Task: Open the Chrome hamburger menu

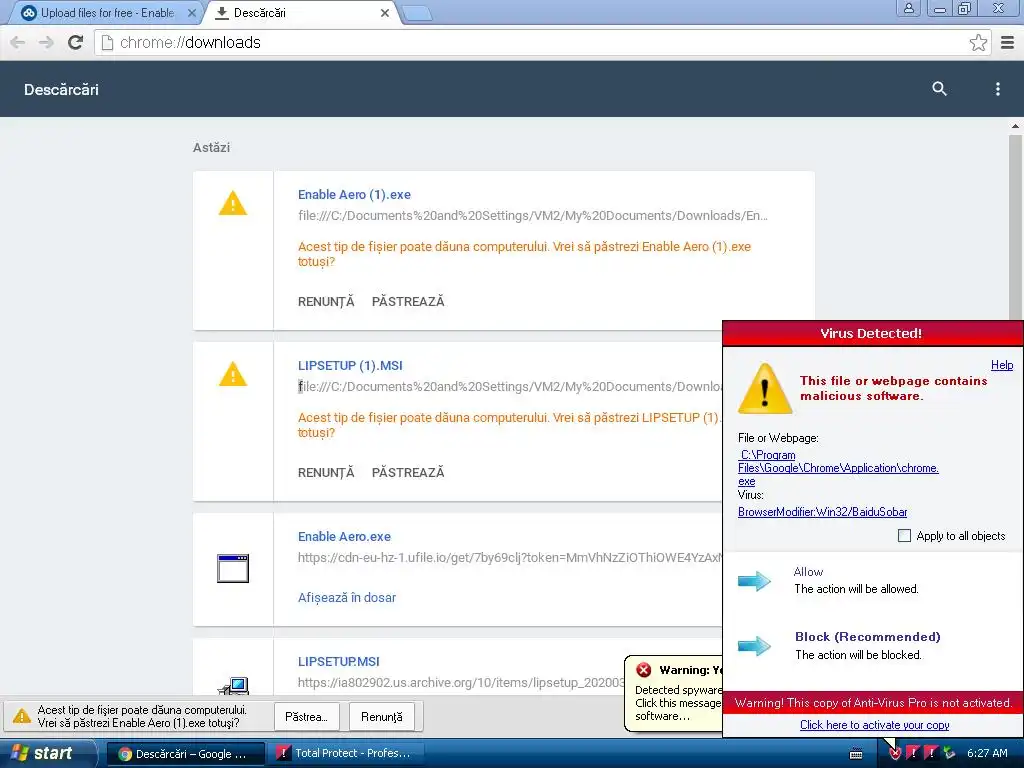Action: tap(1008, 42)
